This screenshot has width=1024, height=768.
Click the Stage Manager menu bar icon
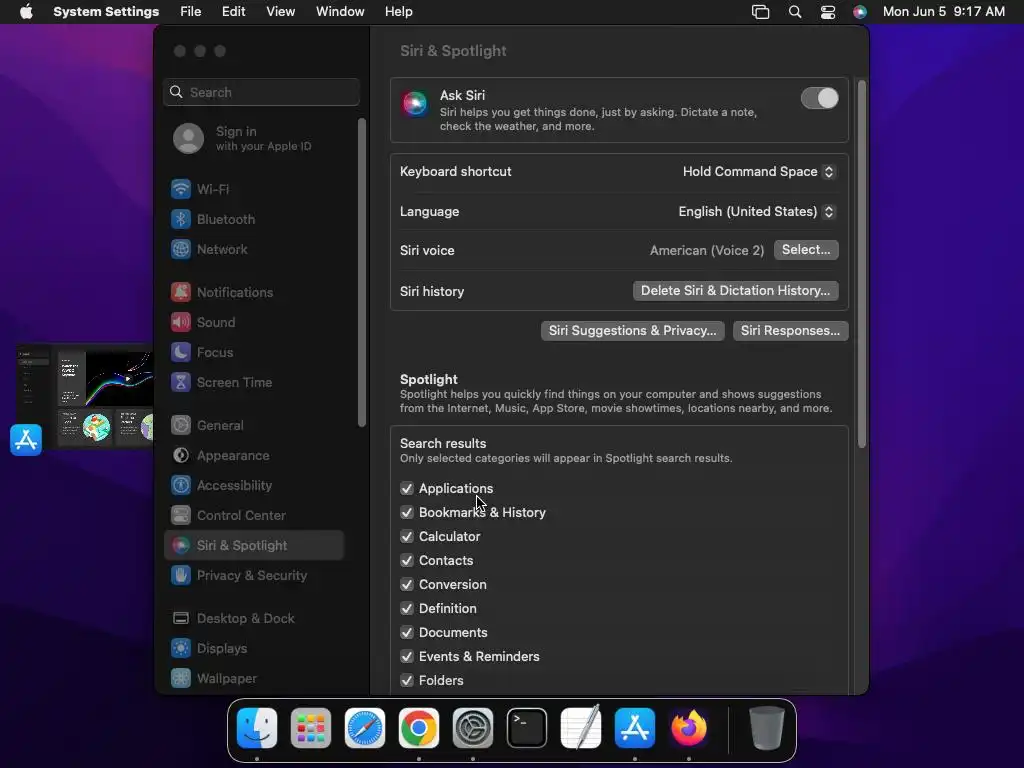[761, 12]
